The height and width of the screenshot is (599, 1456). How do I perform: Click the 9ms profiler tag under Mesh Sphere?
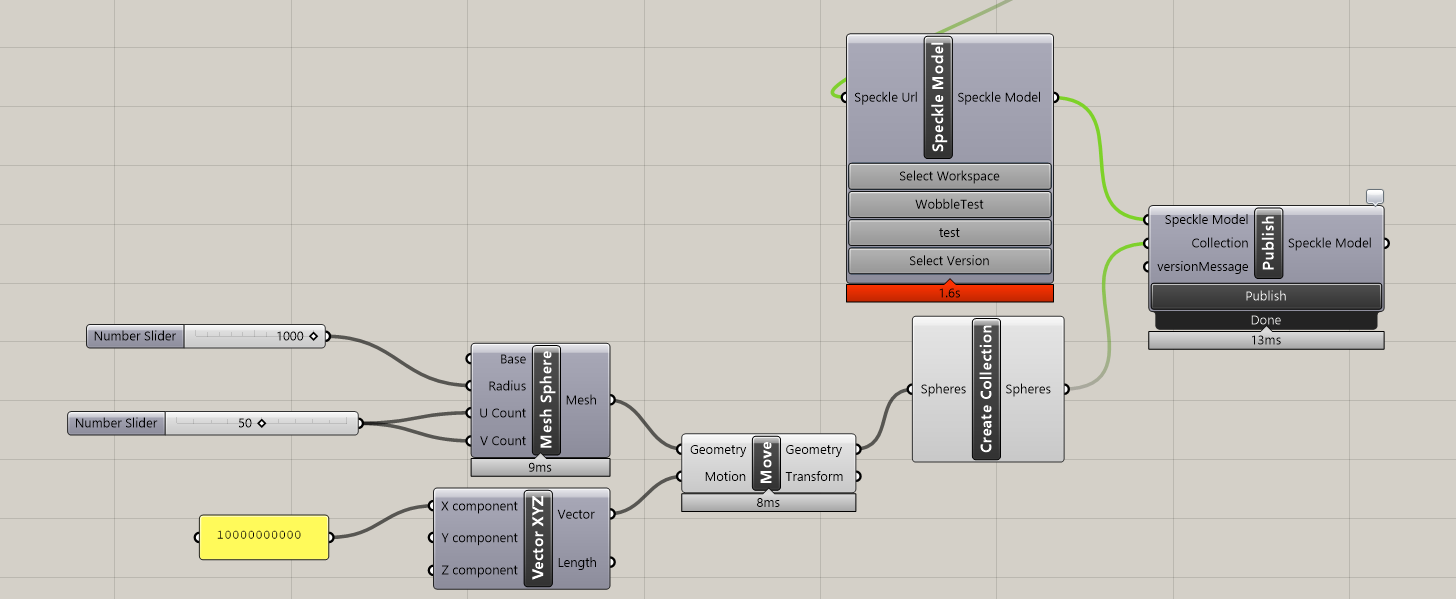tap(540, 467)
